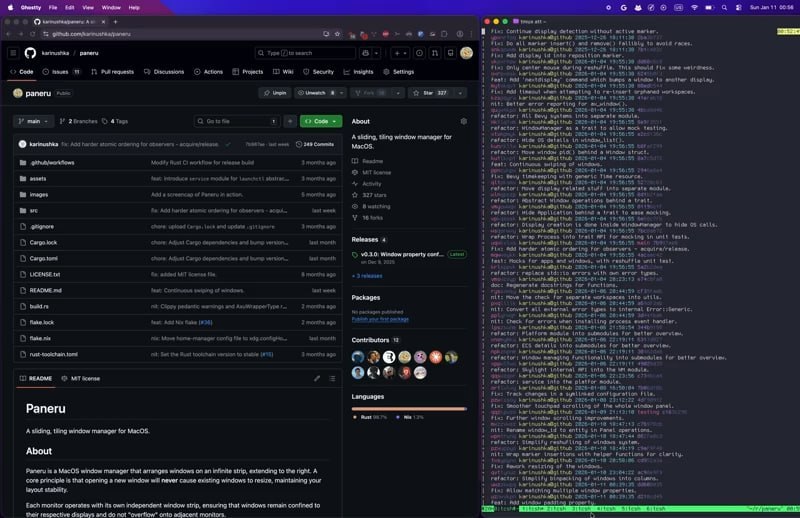The width and height of the screenshot is (800, 518).
Task: Click the battery icon in menu bar
Action: 709,8
